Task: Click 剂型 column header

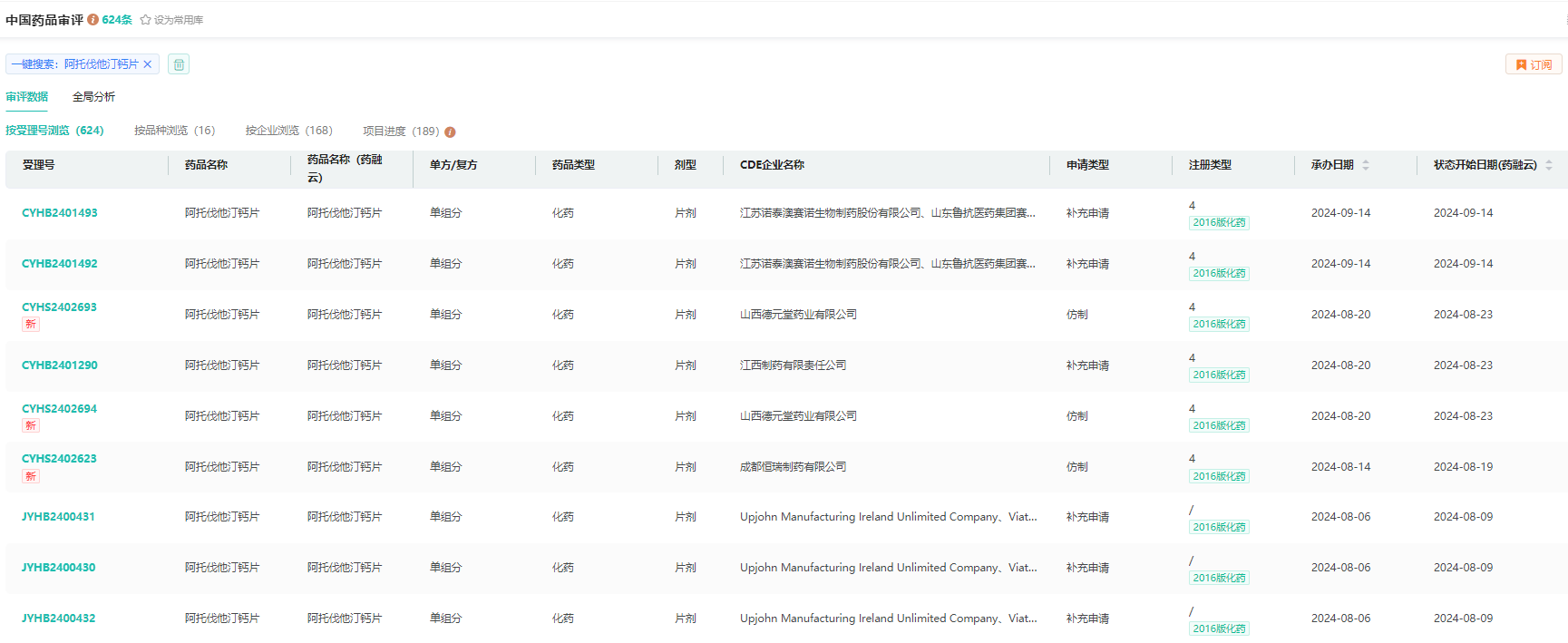Action: click(x=686, y=165)
